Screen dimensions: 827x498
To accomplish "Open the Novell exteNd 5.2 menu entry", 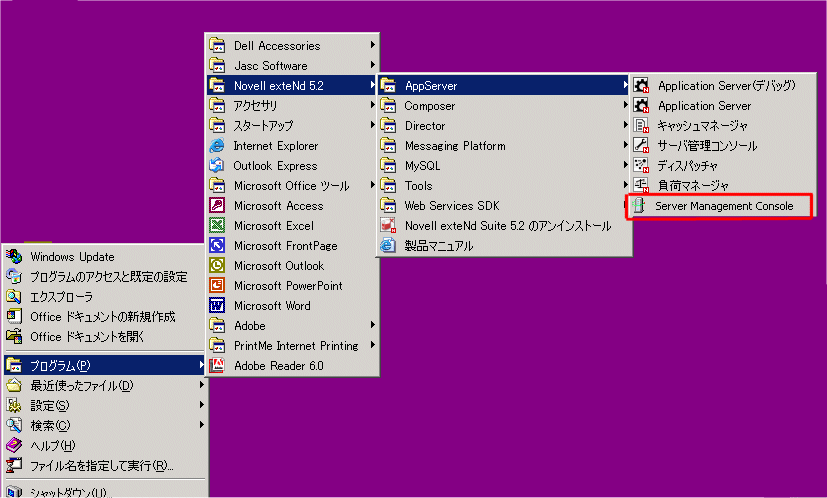I will click(292, 85).
